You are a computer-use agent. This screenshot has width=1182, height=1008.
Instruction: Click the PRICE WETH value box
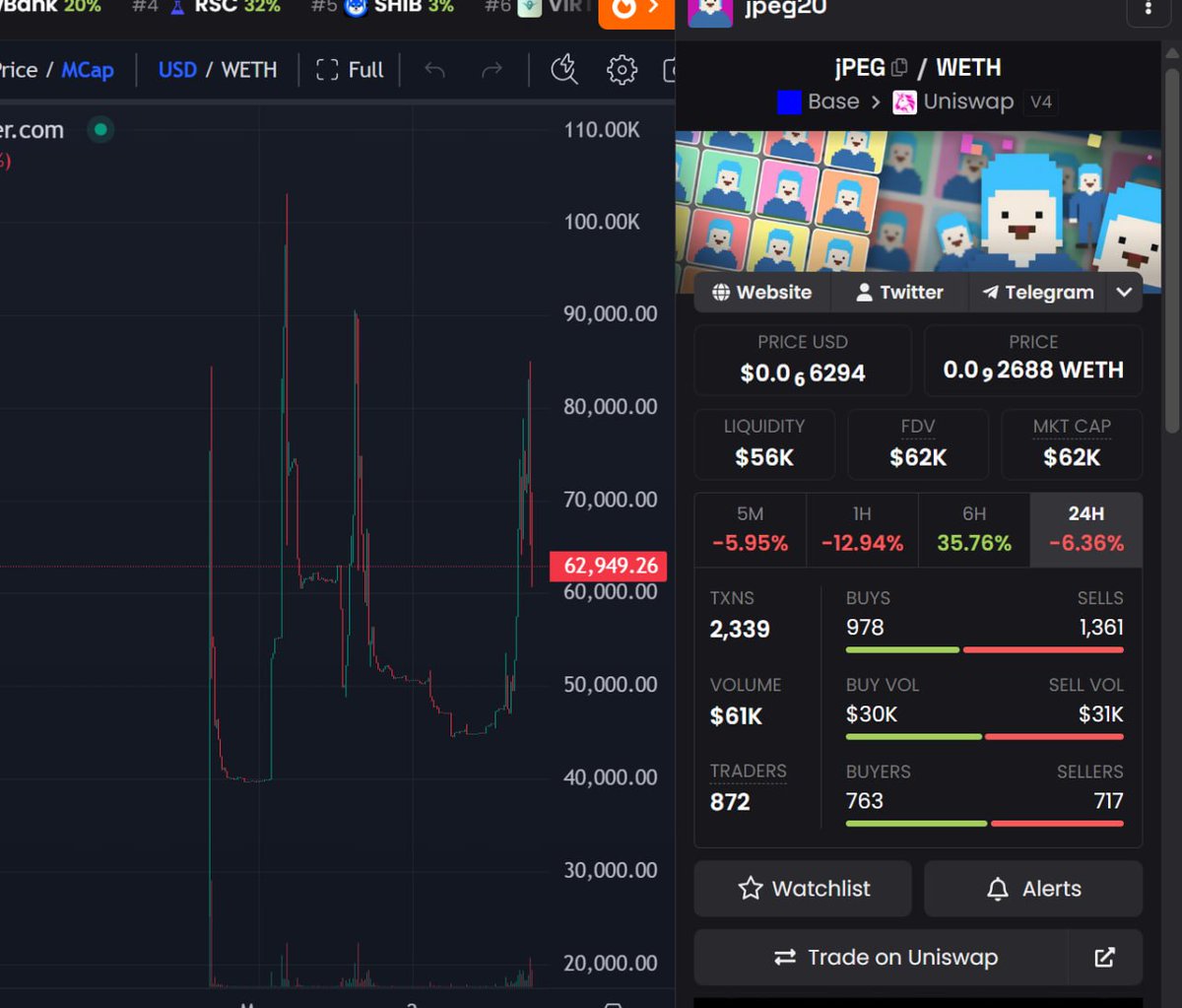[x=1033, y=360]
